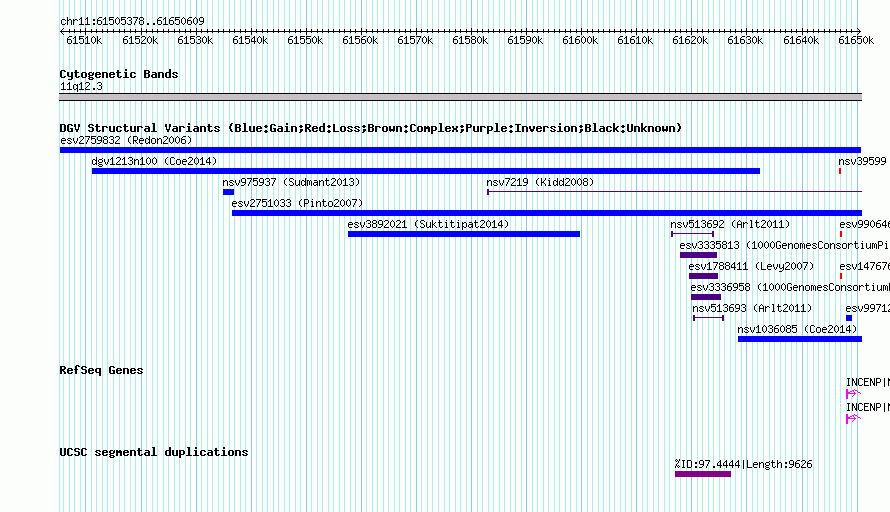The image size is (890, 512).
Task: Select the esv3892021 (Suktitipat2014) gain bar
Action: click(464, 234)
